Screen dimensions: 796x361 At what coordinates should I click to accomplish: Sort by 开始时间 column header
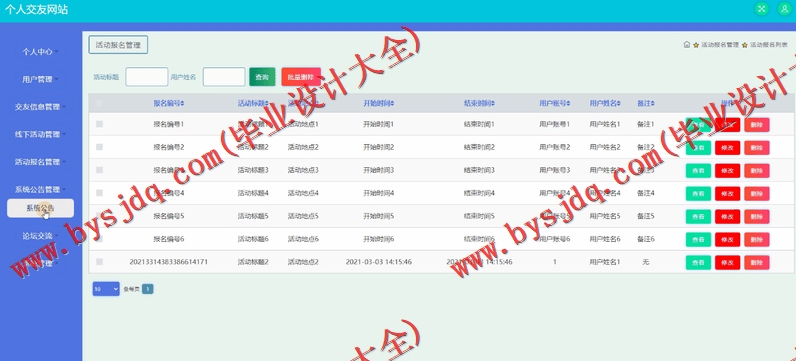pos(379,104)
